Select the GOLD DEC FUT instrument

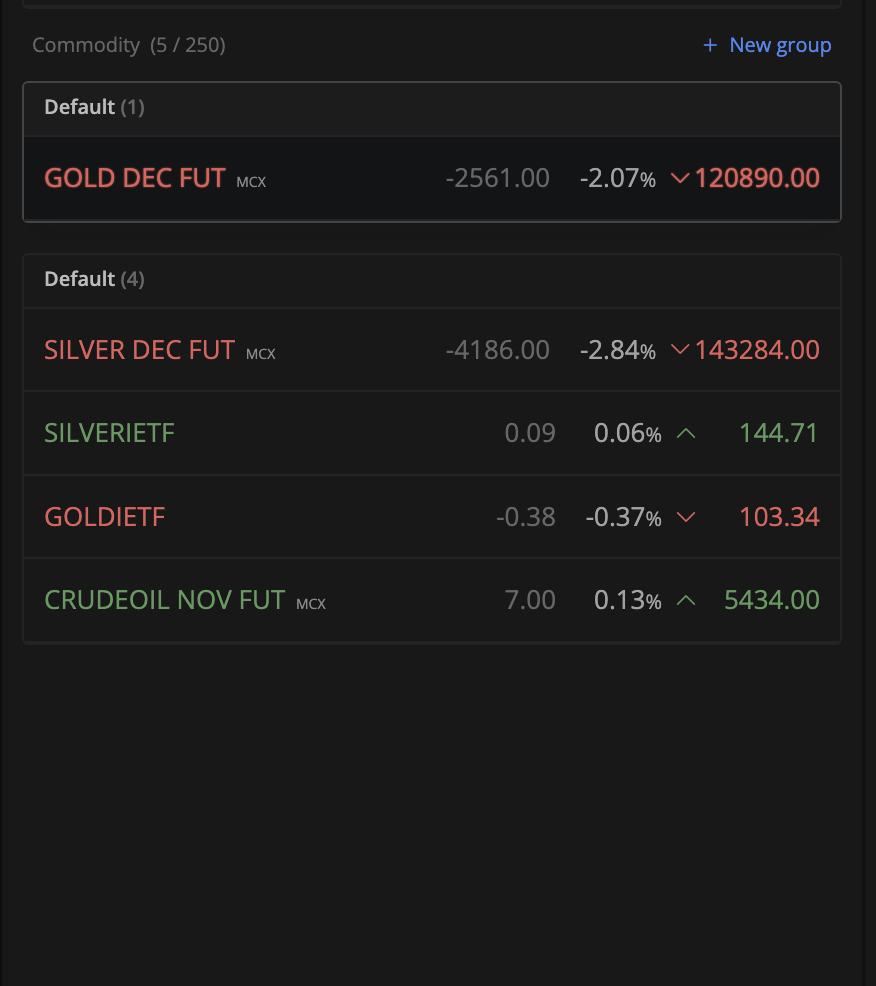coord(134,179)
